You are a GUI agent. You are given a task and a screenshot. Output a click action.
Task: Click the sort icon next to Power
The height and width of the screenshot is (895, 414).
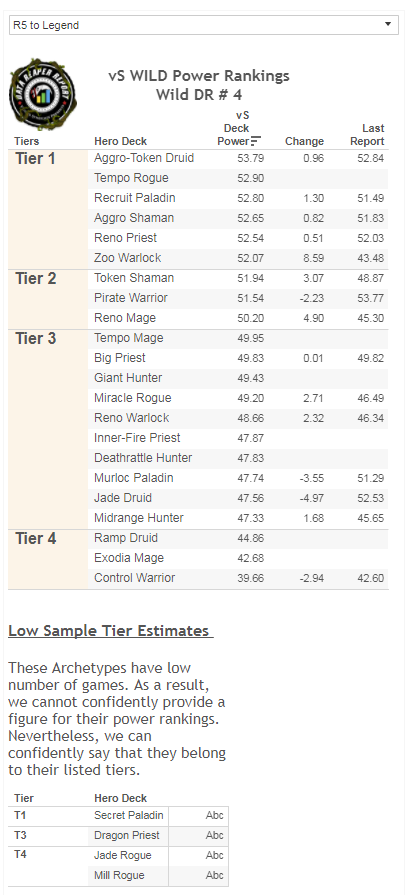click(x=256, y=141)
